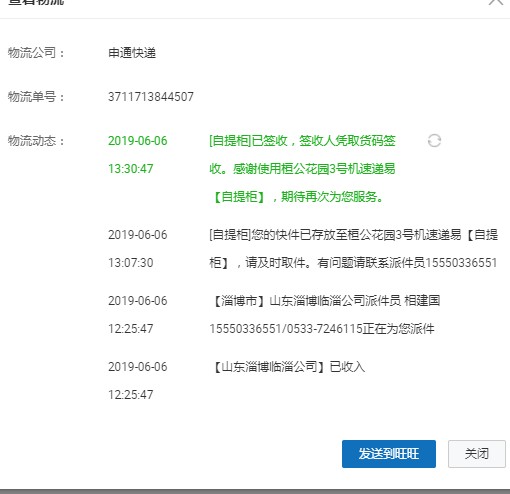
Task: Click the 13:07:30 timestamp
Action: tap(131, 263)
